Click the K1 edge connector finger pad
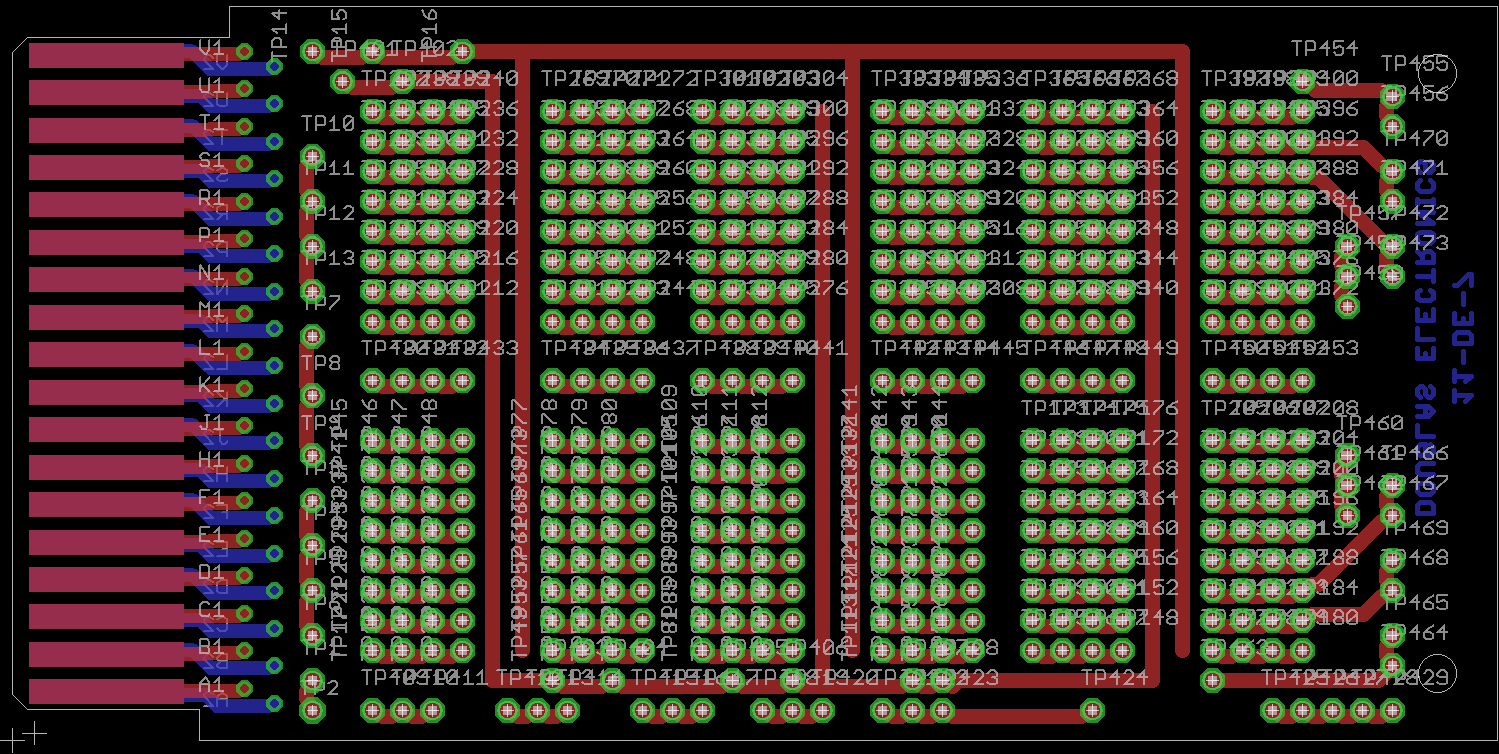The image size is (1499, 754). coord(107,392)
